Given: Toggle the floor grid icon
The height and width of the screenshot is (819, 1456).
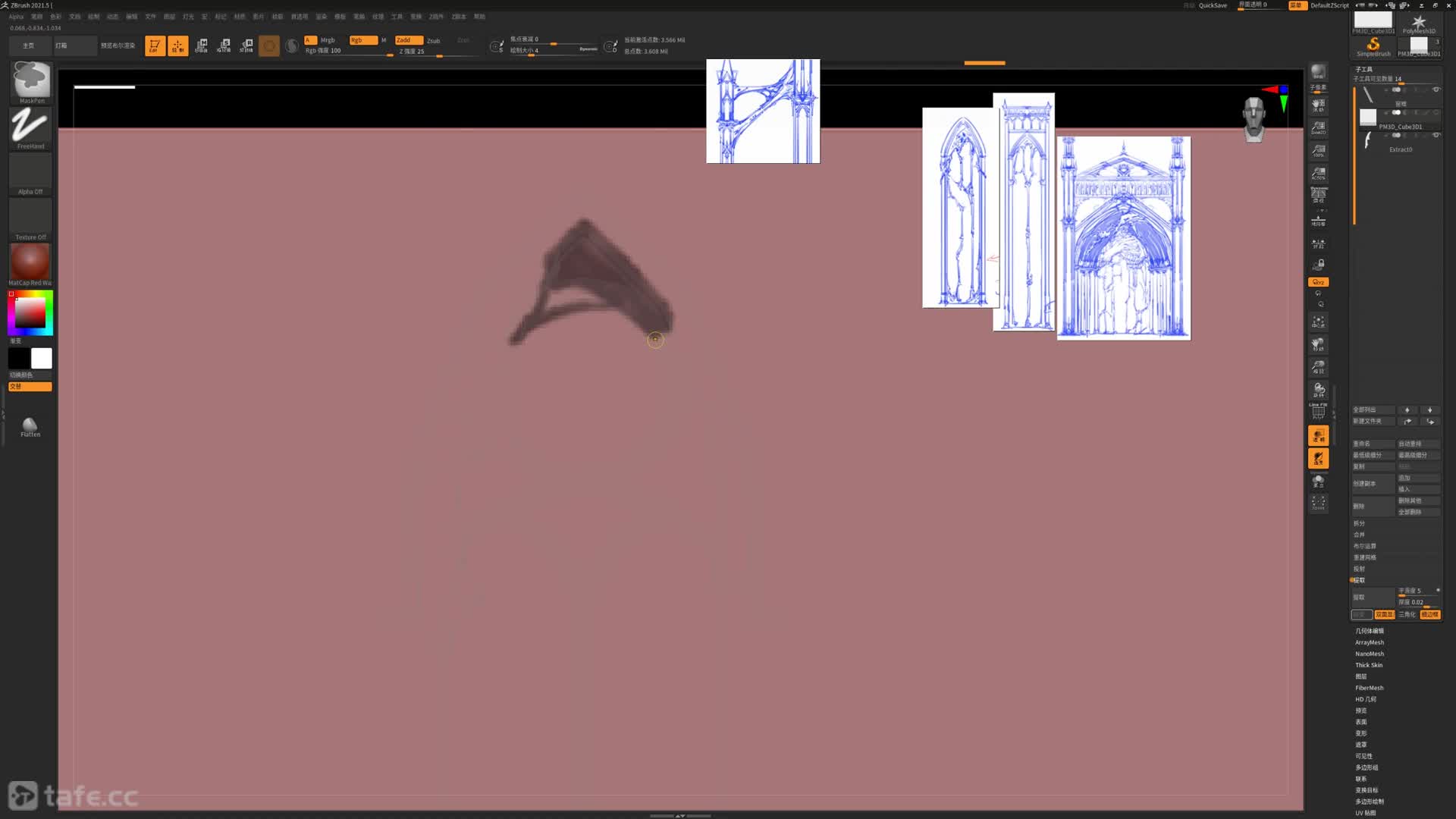Looking at the screenshot, I should (x=1319, y=220).
